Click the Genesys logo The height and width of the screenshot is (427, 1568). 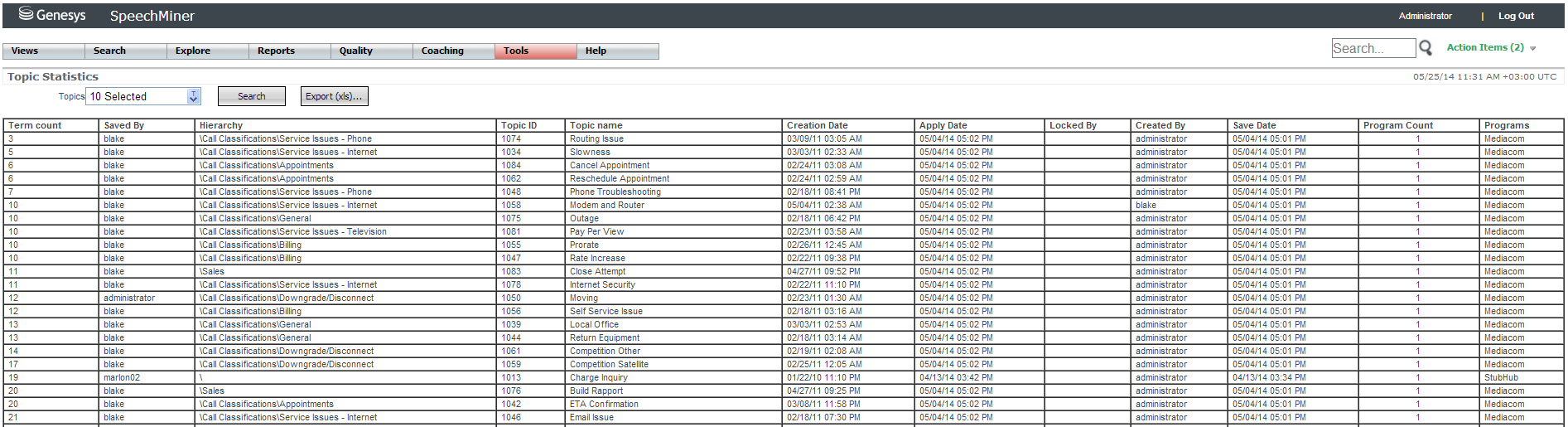pyautogui.click(x=52, y=15)
